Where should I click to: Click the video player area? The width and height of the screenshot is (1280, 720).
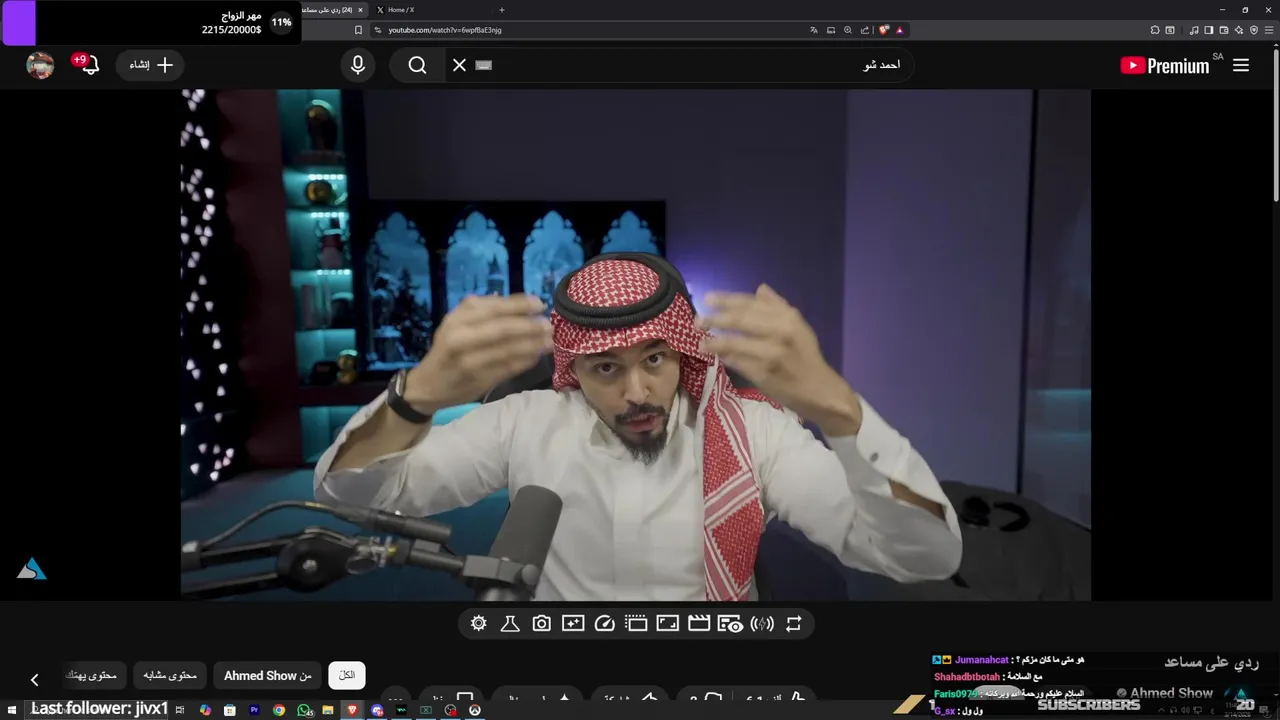[635, 345]
